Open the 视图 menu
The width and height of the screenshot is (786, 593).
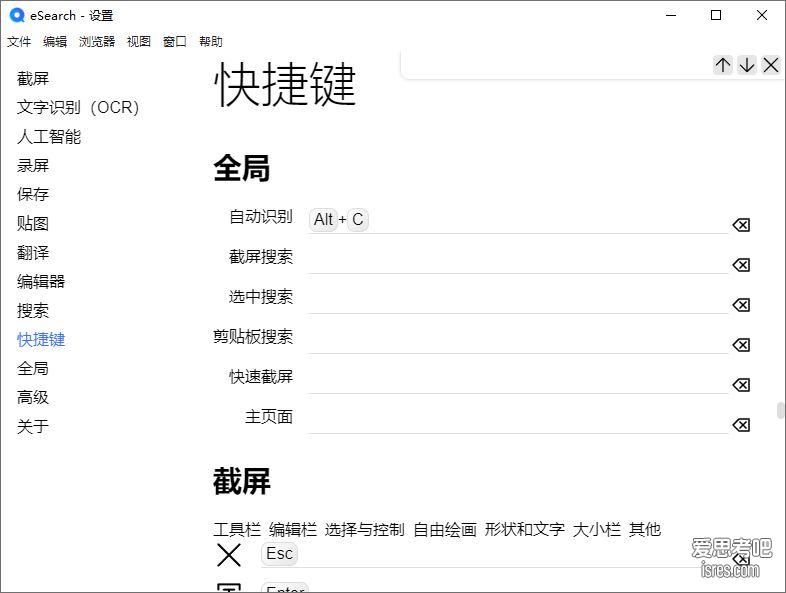click(139, 42)
